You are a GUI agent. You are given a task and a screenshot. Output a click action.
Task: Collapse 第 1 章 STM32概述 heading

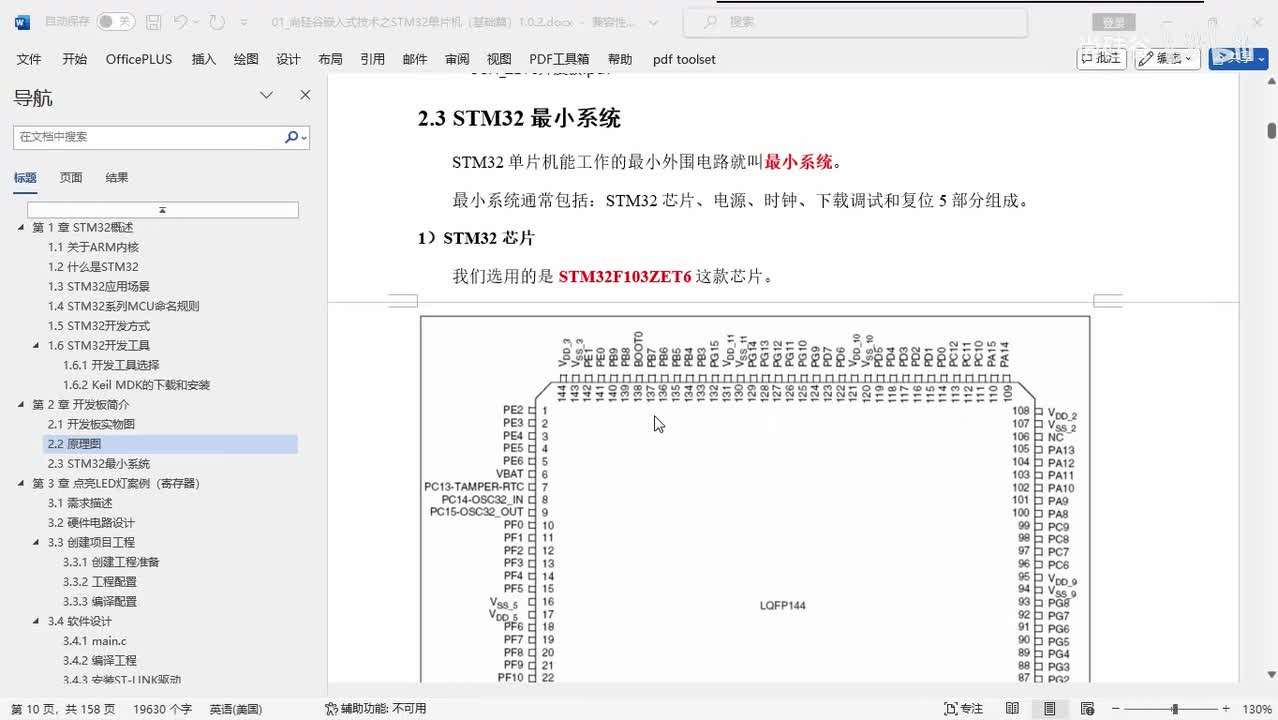point(21,228)
